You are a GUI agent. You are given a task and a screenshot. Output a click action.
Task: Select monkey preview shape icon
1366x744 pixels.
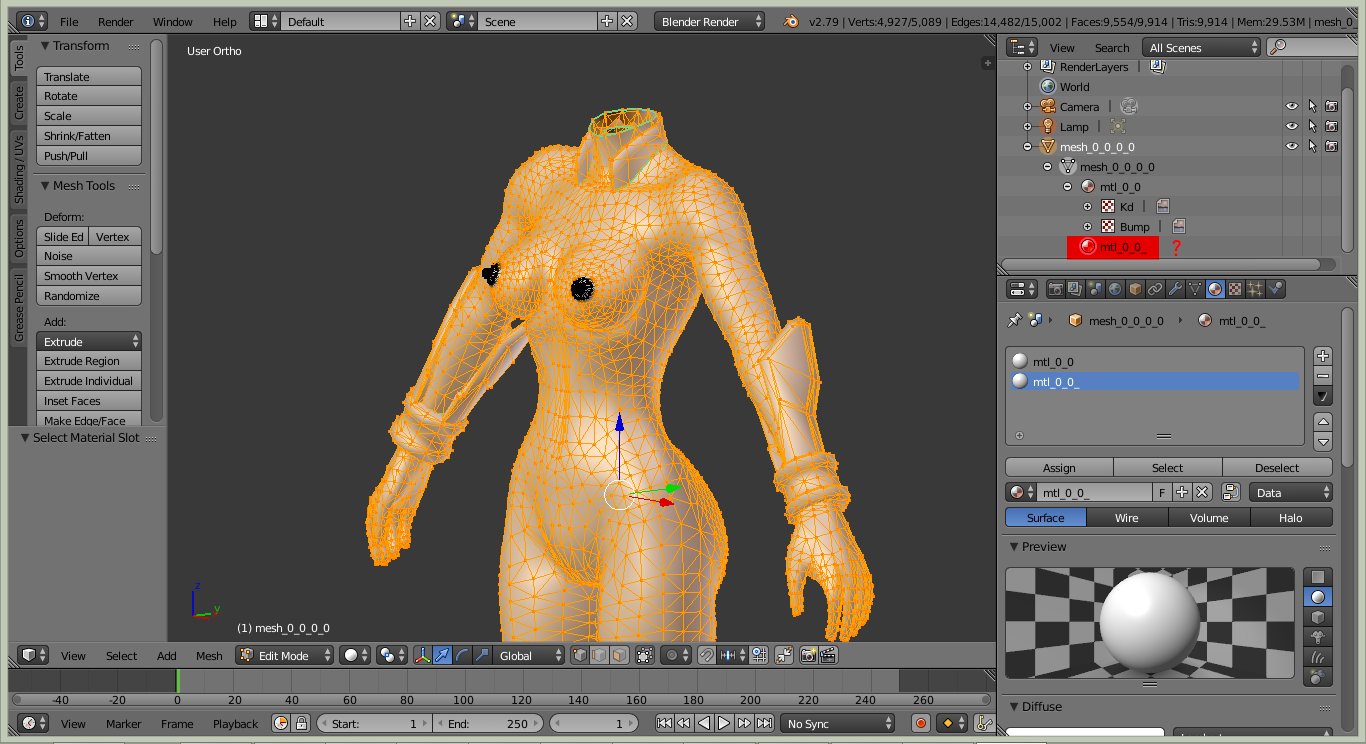pos(1318,637)
